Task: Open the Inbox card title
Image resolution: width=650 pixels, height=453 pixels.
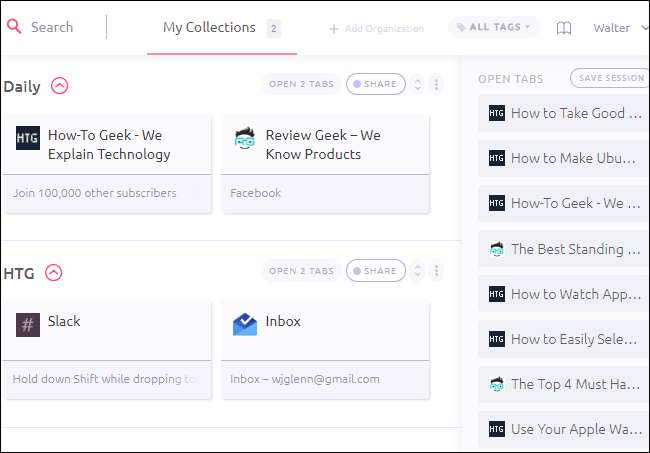Action: (x=283, y=321)
